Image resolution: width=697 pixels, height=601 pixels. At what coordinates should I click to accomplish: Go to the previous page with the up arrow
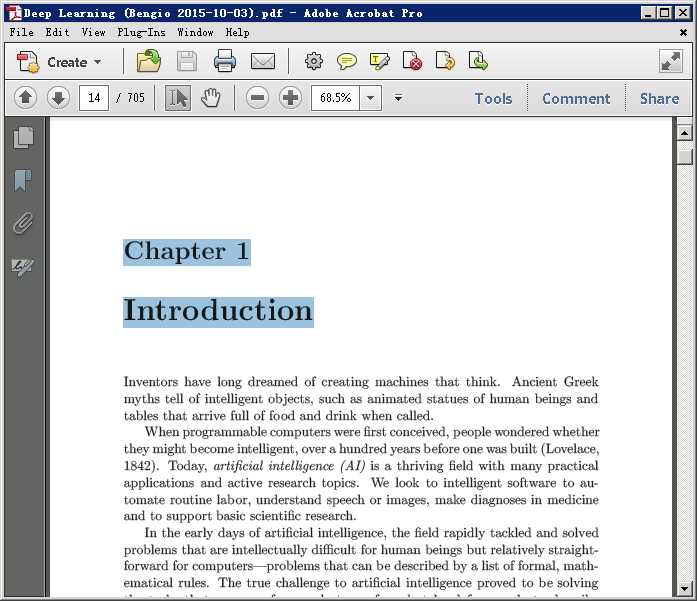tap(25, 97)
